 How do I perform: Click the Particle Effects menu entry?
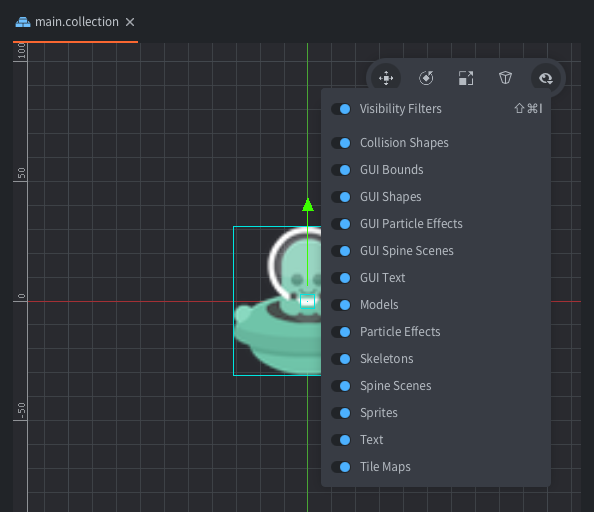pos(400,332)
